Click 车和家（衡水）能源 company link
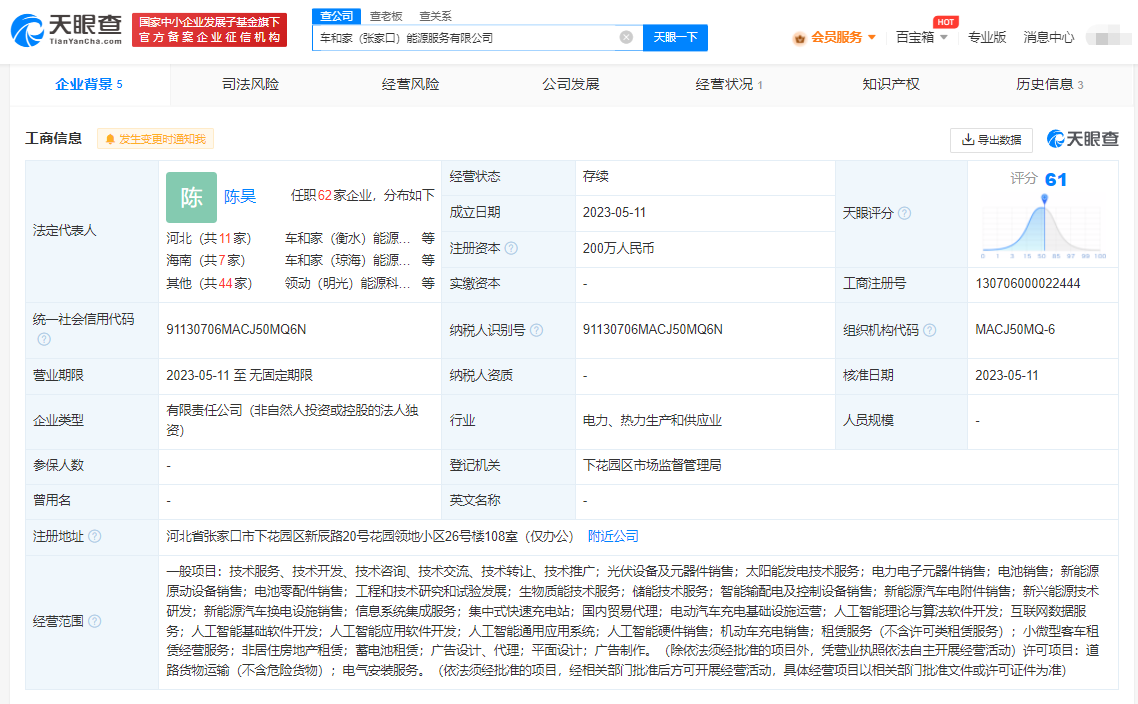This screenshot has width=1138, height=704. pyautogui.click(x=348, y=239)
